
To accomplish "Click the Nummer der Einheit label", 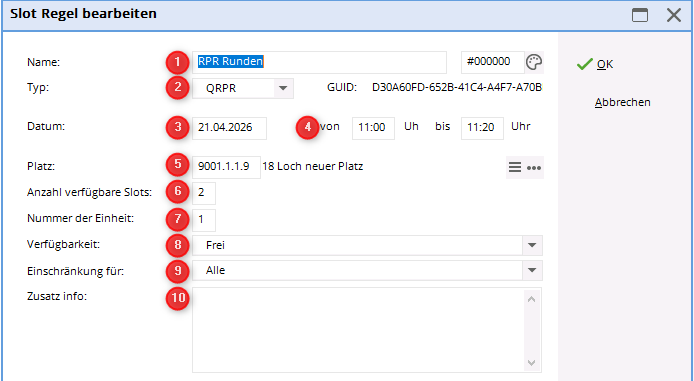I will tap(80, 219).
